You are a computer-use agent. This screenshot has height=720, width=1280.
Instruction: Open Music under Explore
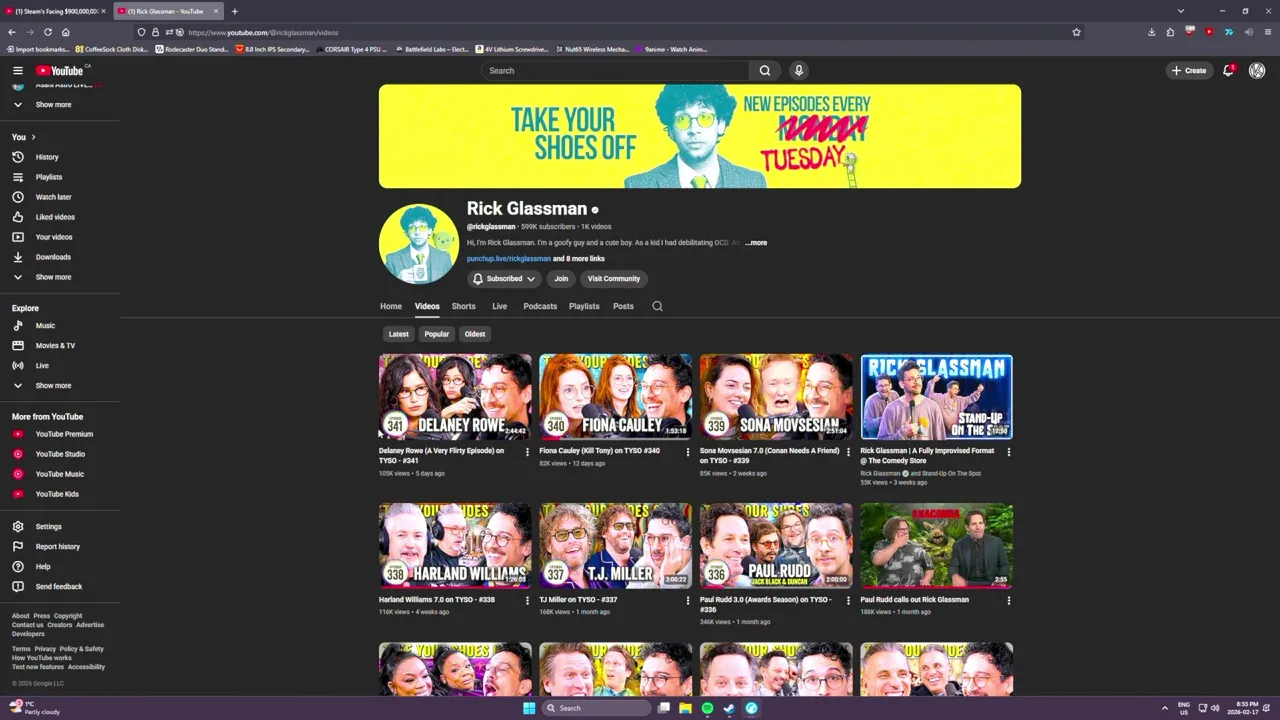[x=45, y=325]
